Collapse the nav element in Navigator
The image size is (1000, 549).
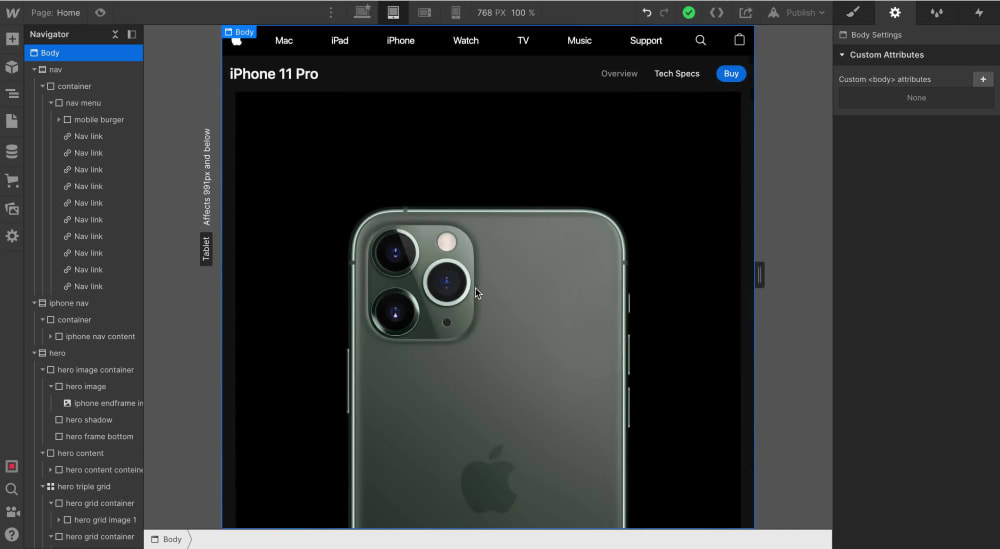(34, 70)
